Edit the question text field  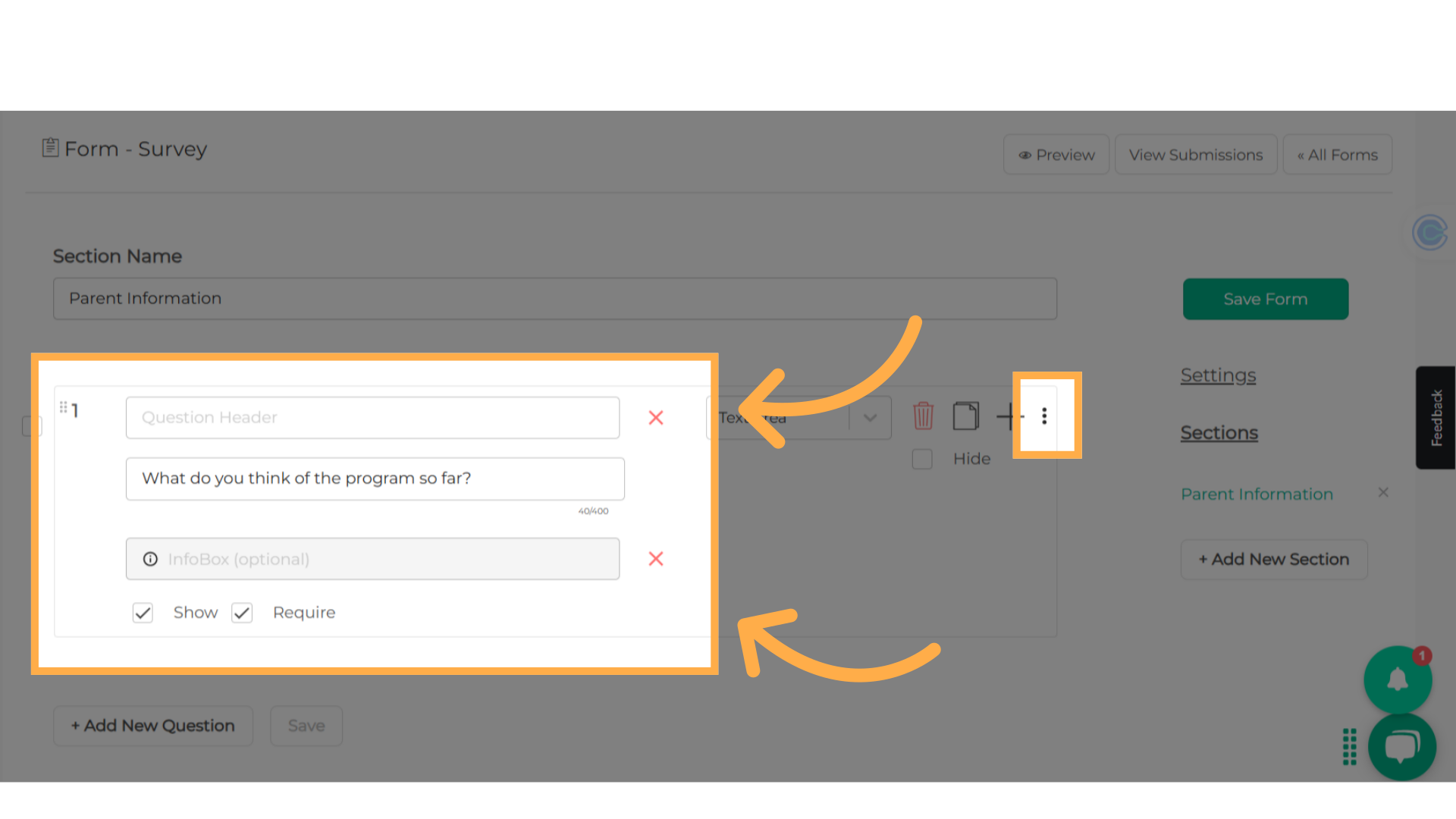click(x=375, y=479)
